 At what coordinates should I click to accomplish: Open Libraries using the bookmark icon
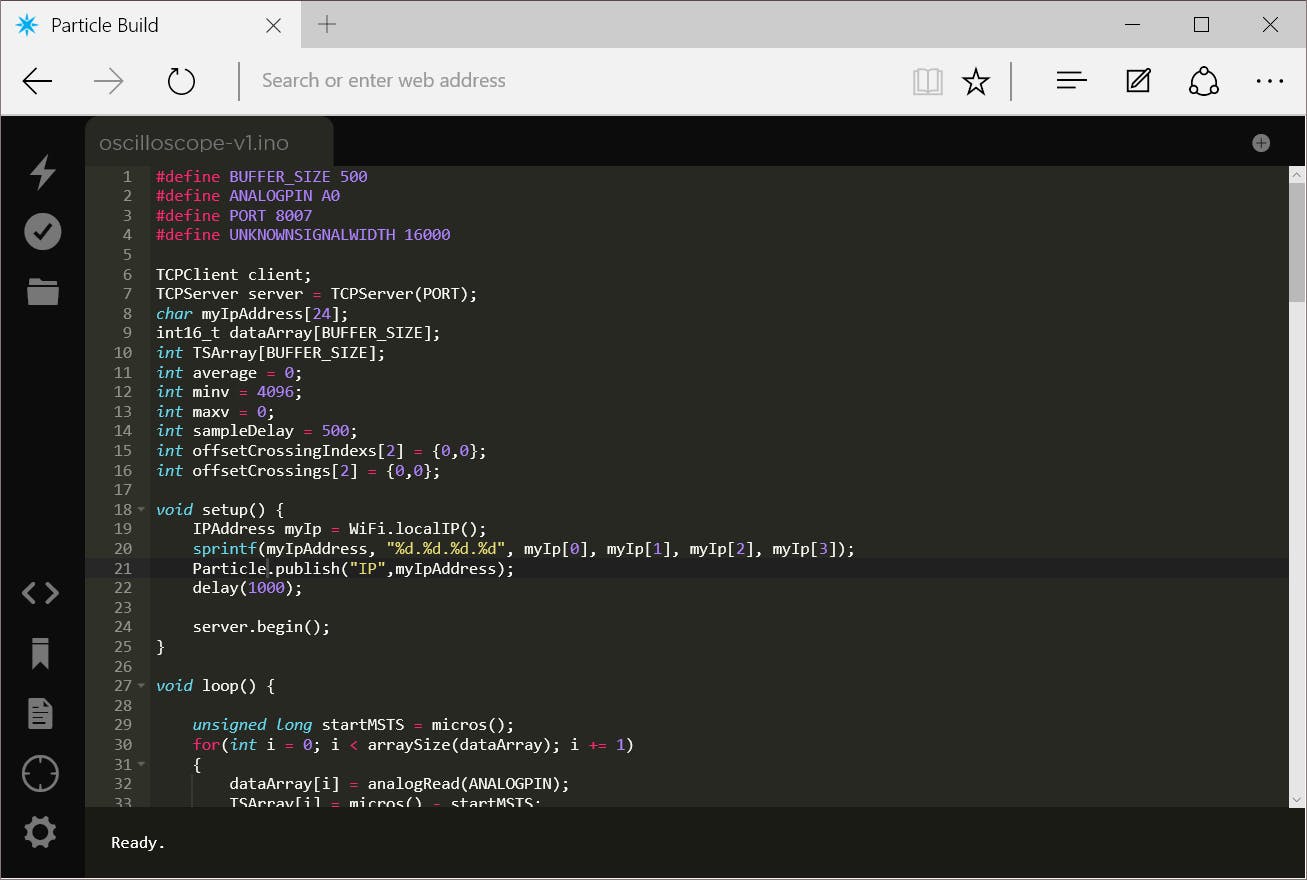(x=40, y=653)
